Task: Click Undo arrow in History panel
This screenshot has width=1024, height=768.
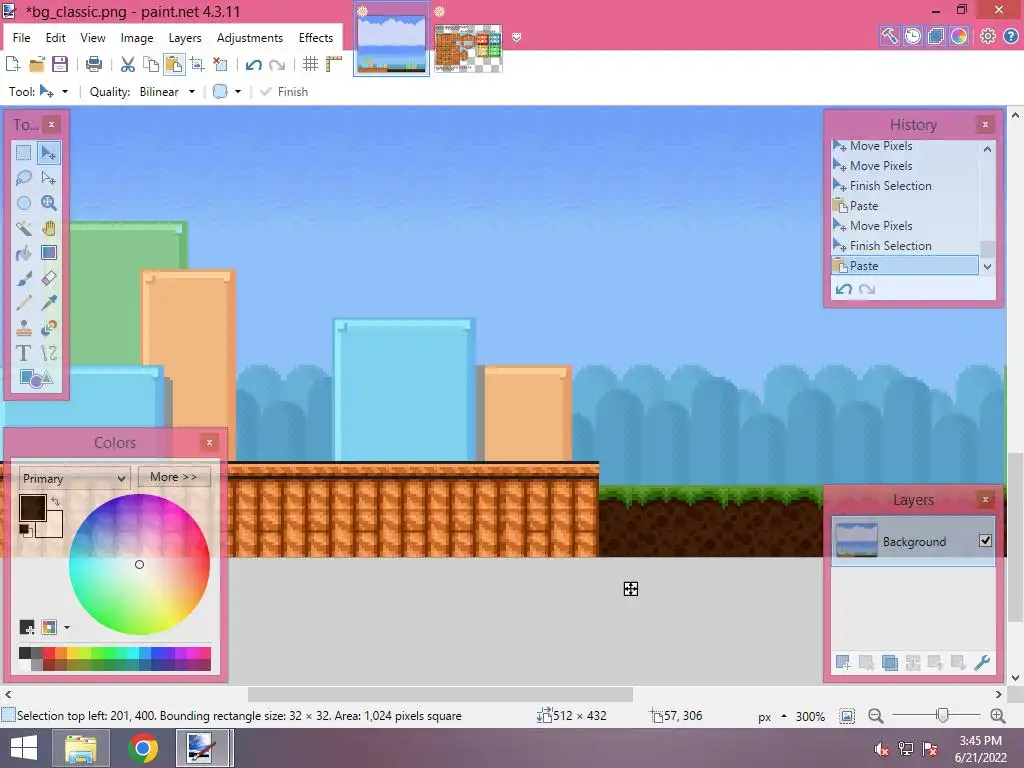Action: (844, 289)
